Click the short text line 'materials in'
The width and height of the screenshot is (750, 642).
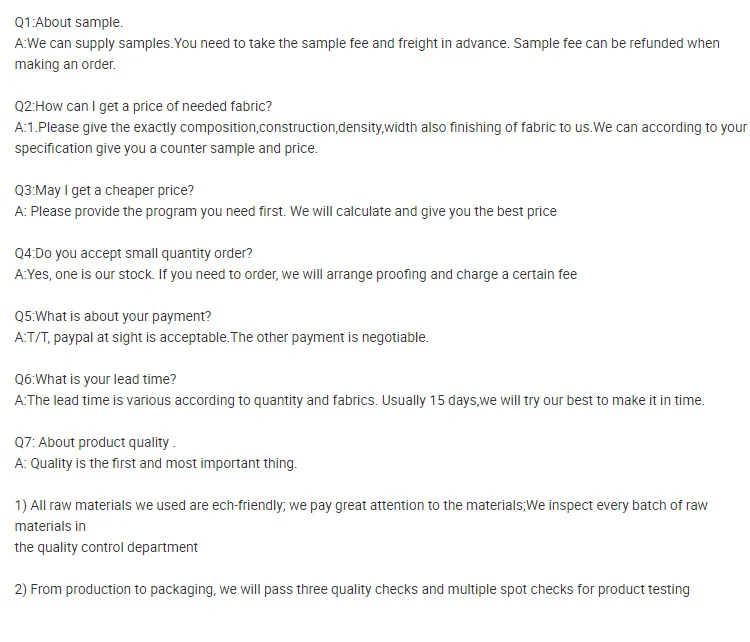(50, 526)
